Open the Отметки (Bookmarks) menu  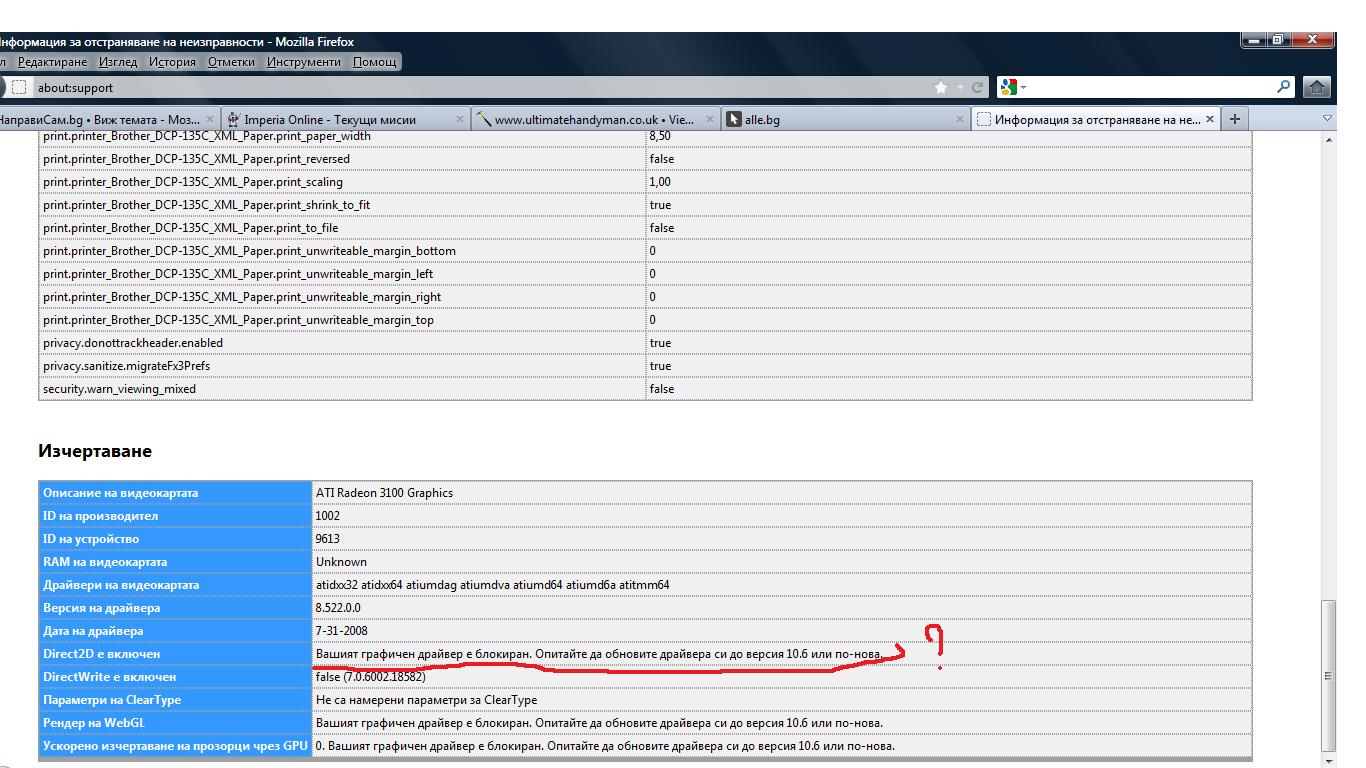[231, 62]
